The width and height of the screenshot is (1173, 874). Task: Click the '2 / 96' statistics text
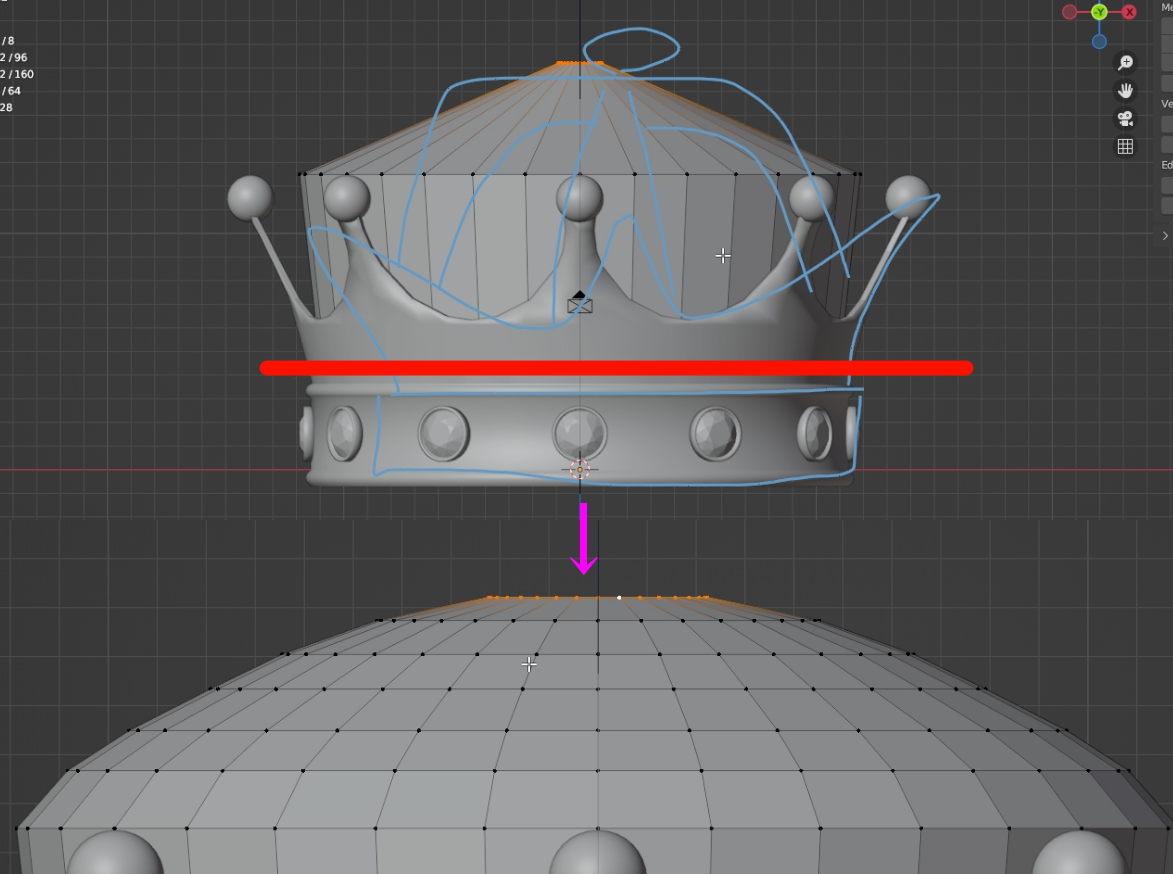pyautogui.click(x=13, y=58)
